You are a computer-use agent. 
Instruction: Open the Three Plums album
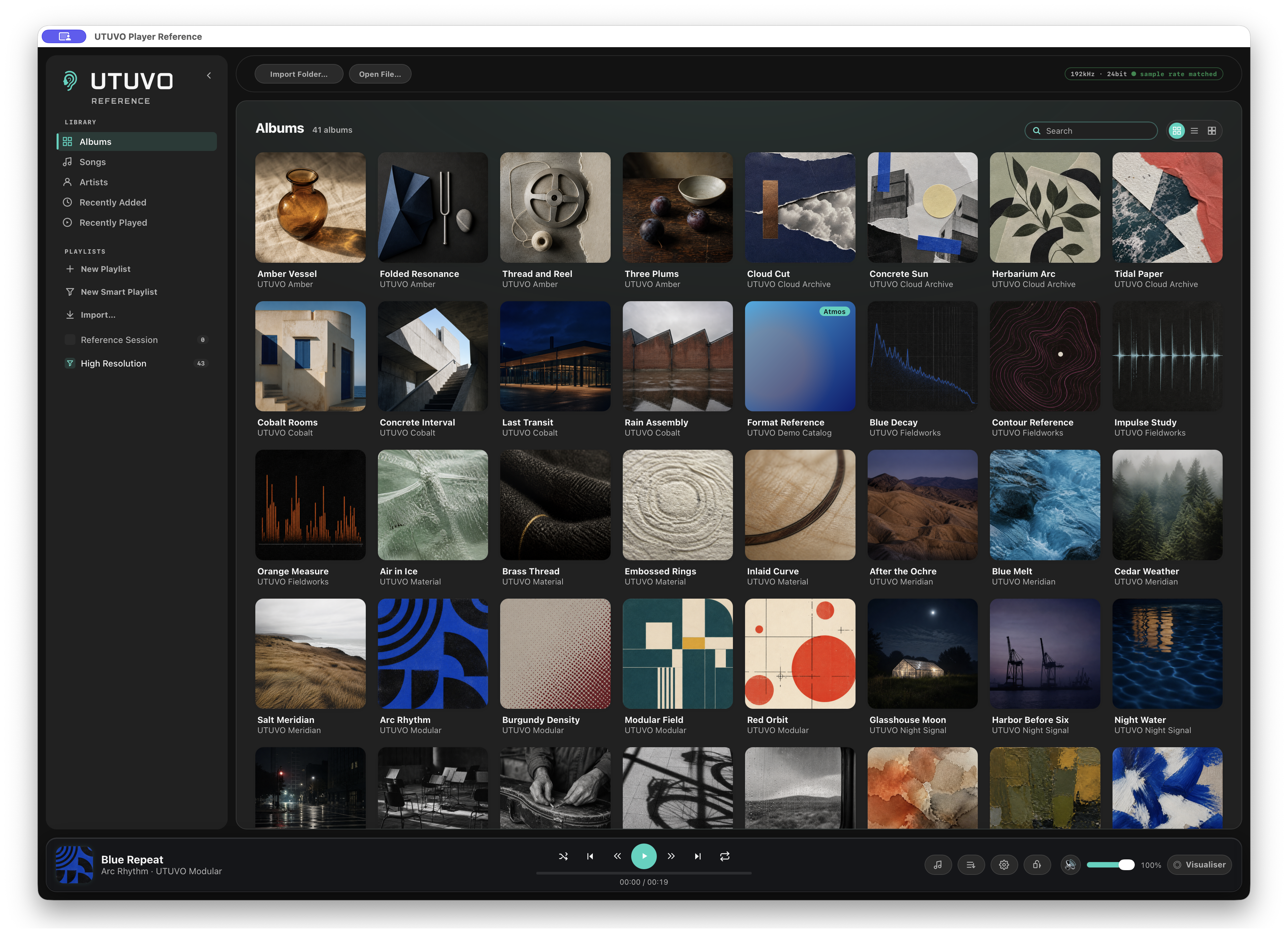pyautogui.click(x=677, y=208)
